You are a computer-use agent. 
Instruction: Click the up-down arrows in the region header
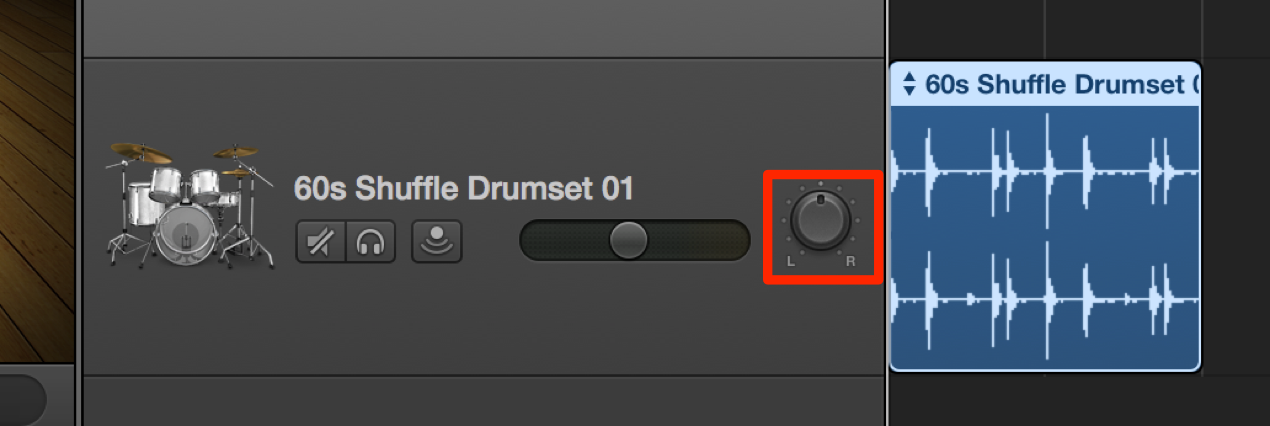click(x=909, y=84)
